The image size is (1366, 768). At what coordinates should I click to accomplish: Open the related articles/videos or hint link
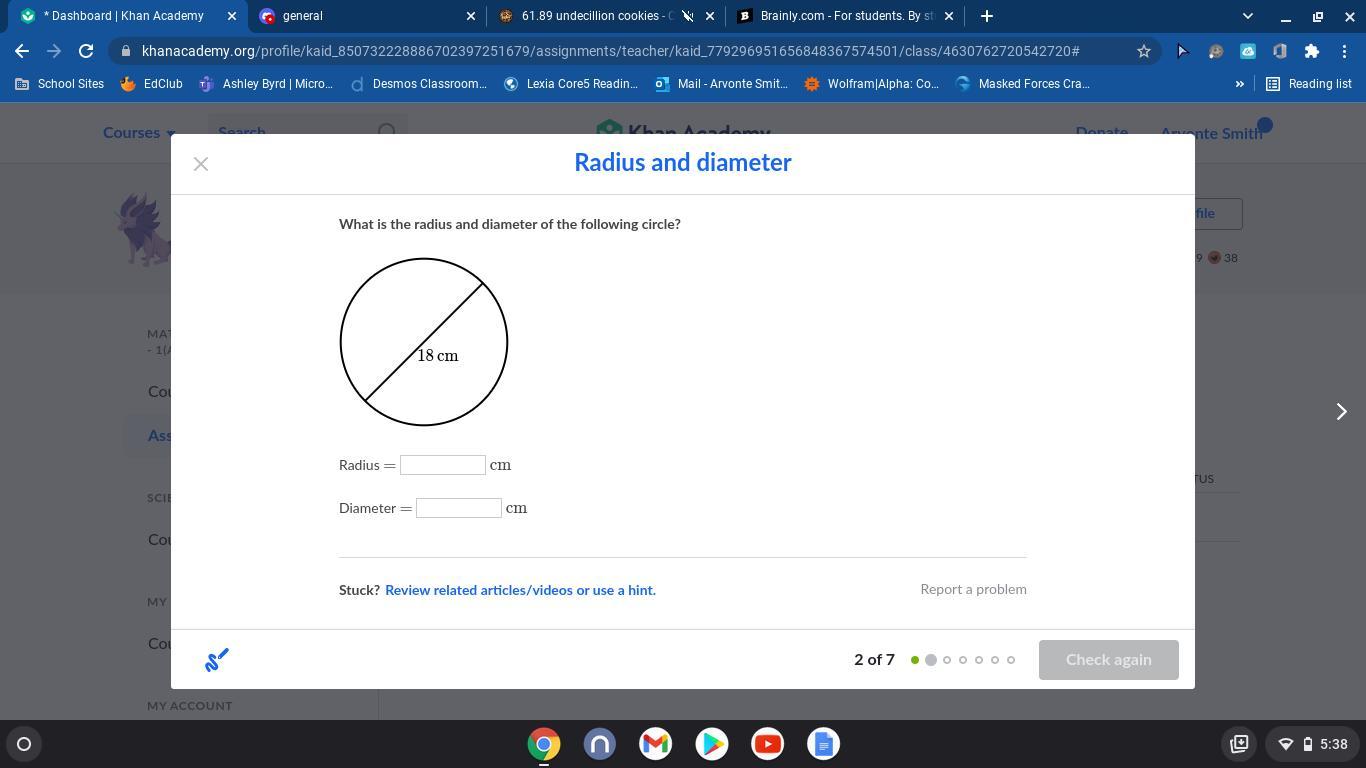(520, 590)
